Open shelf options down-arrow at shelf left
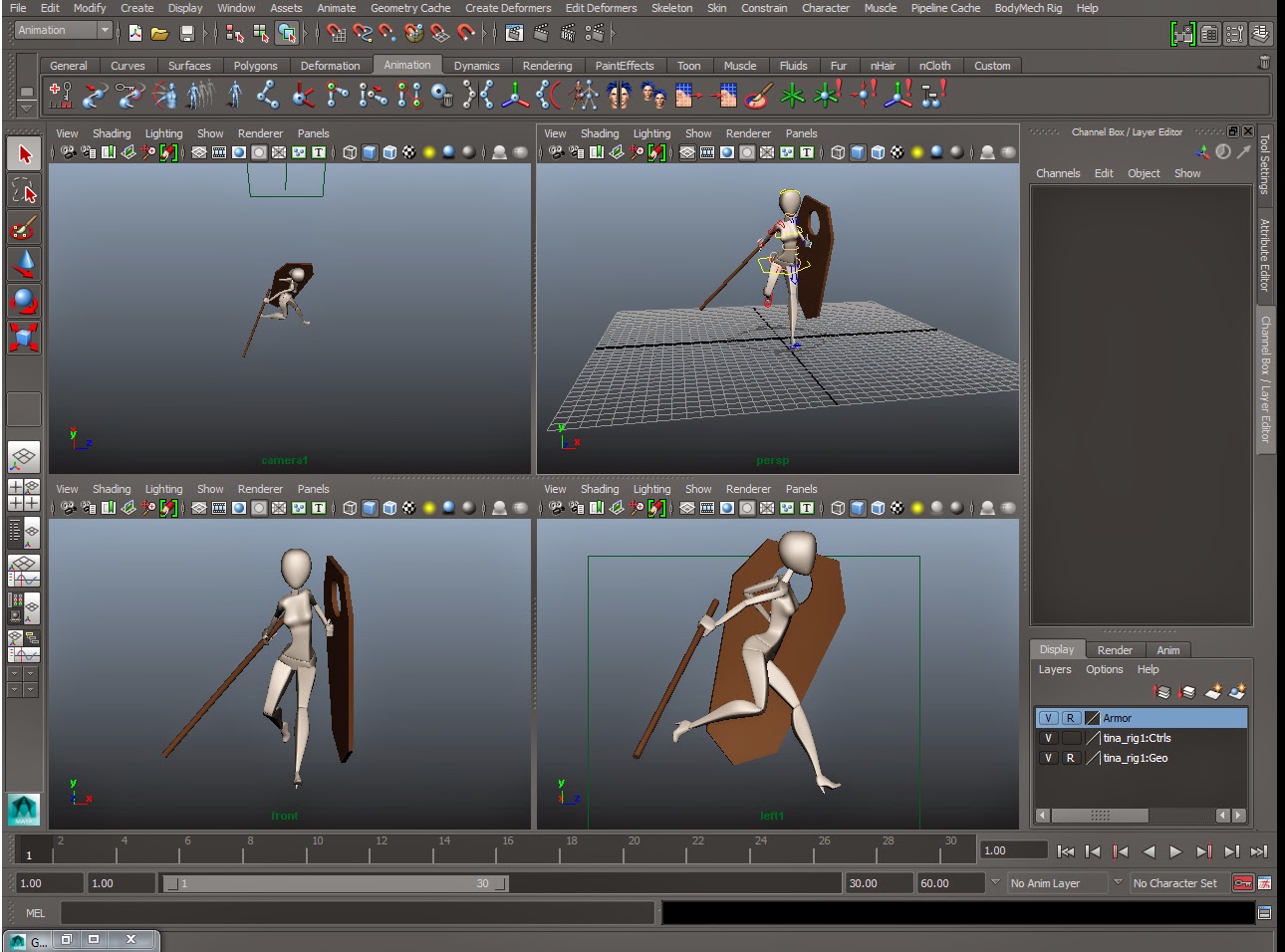 pos(26,108)
